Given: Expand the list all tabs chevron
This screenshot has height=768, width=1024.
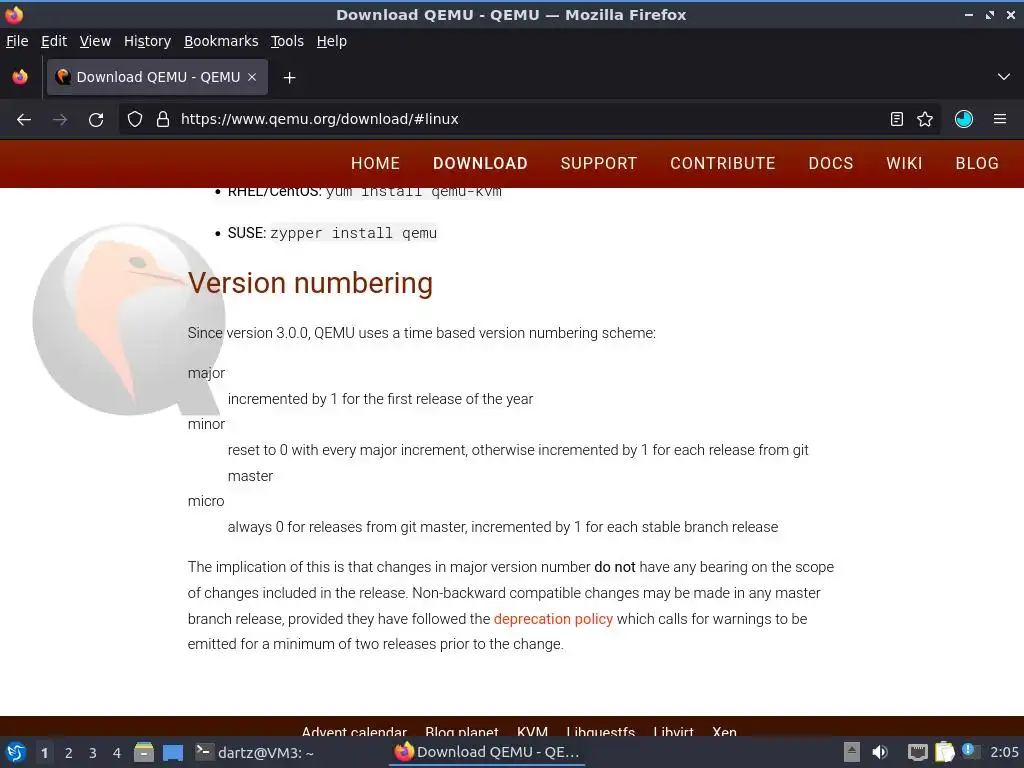Looking at the screenshot, I should [x=1004, y=77].
